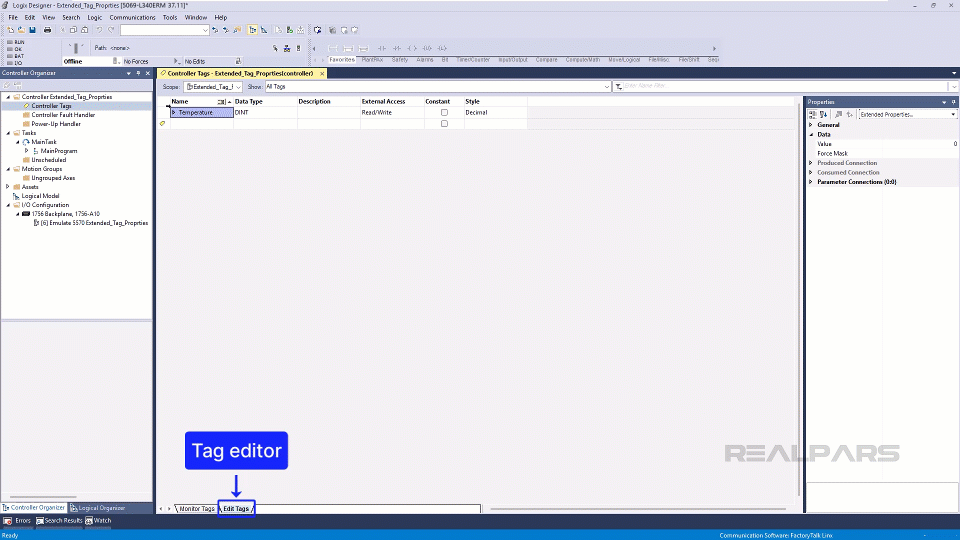The height and width of the screenshot is (540, 960).
Task: Open the Search Results panel
Action: click(59, 521)
